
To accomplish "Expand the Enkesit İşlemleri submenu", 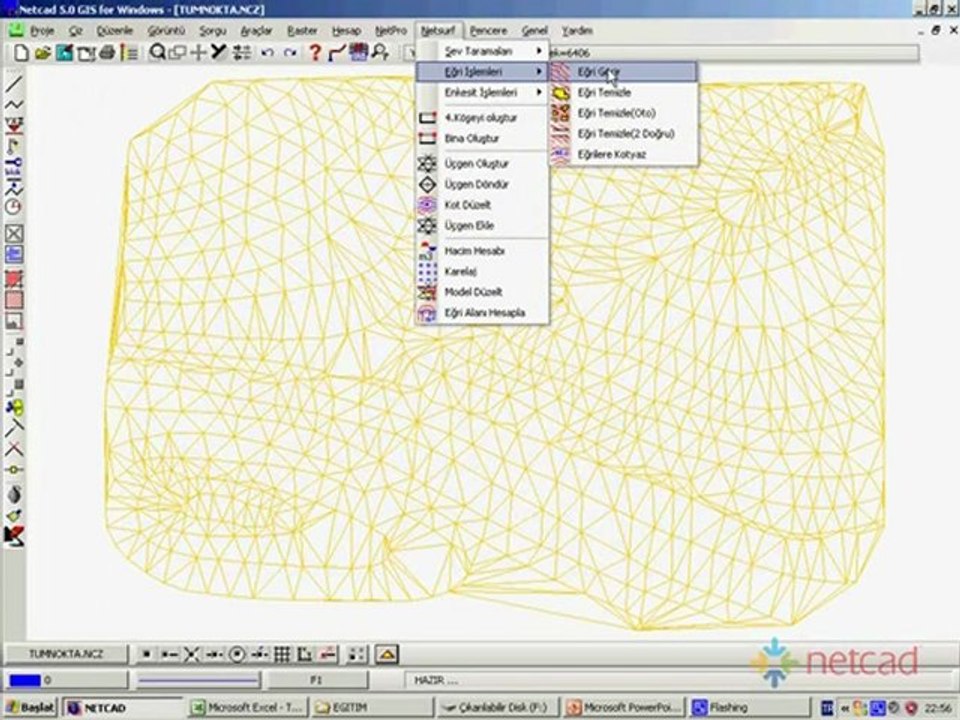I will click(482, 92).
